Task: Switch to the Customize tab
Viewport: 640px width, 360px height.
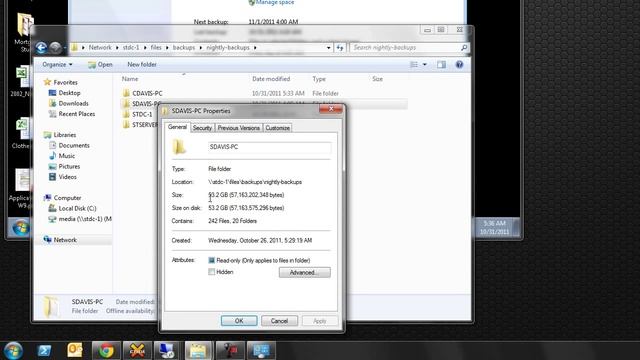Action: [278, 128]
